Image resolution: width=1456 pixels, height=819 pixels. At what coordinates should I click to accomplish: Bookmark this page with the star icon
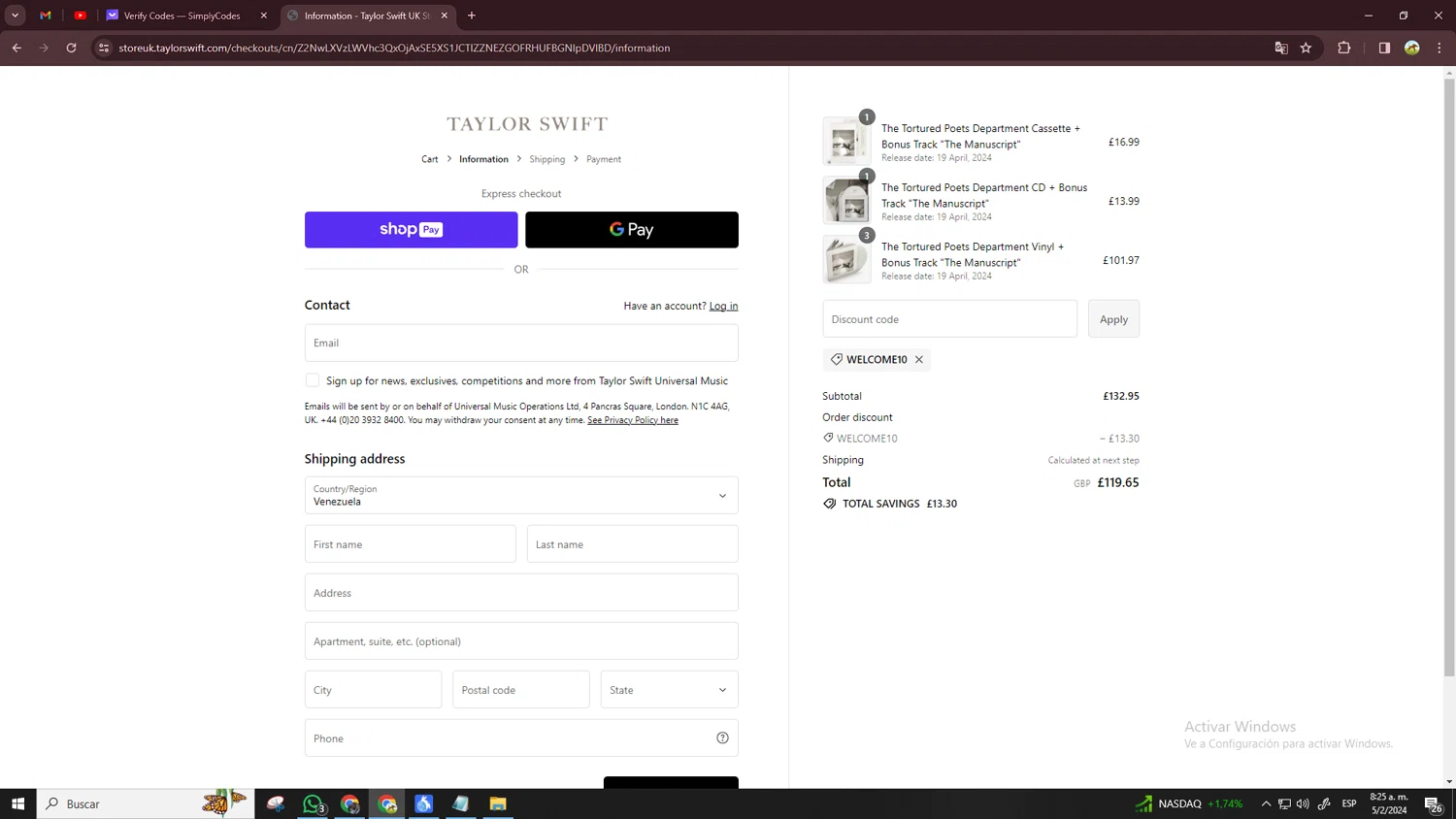pos(1307,48)
